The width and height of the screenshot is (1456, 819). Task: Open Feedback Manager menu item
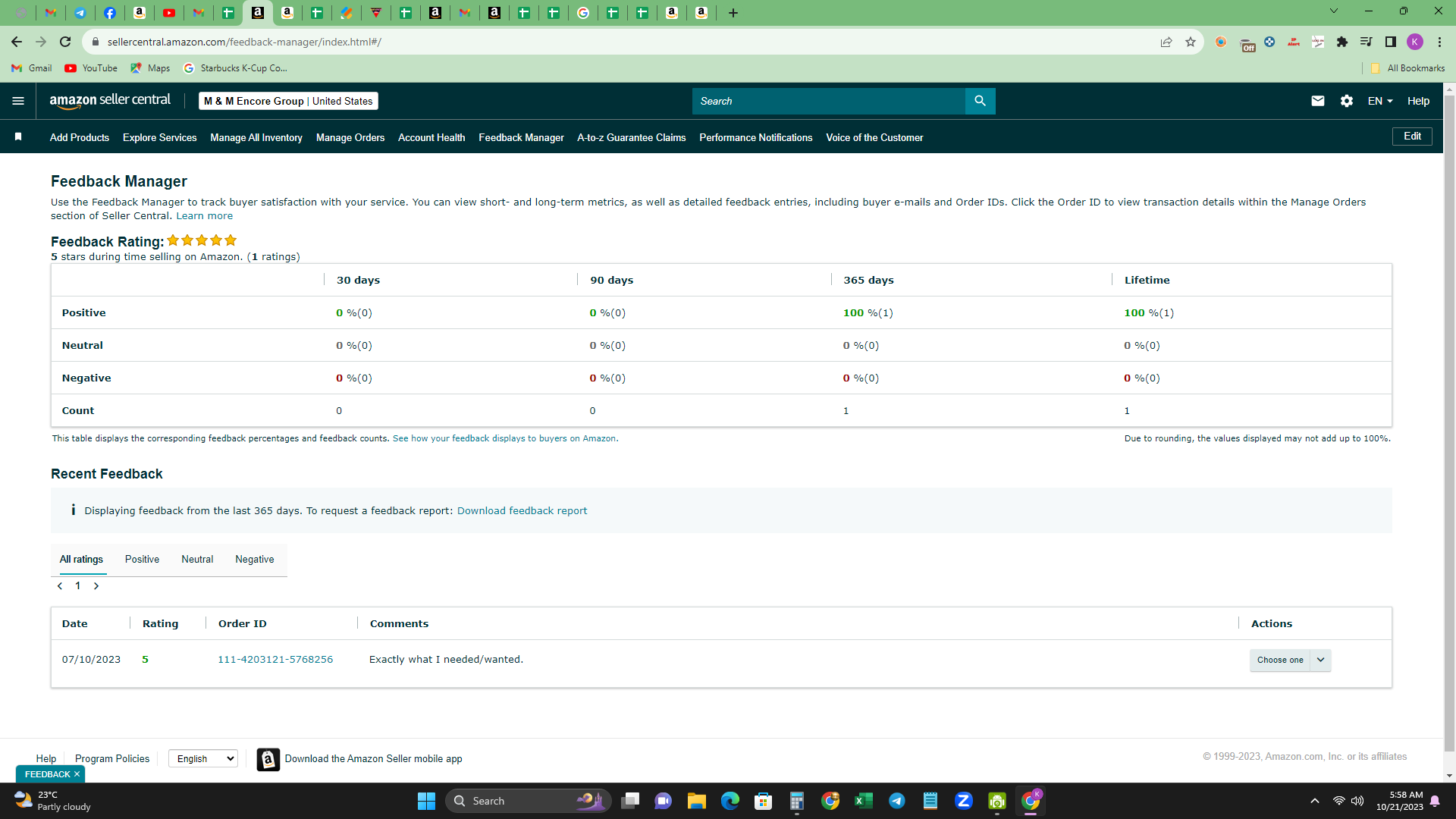521,137
